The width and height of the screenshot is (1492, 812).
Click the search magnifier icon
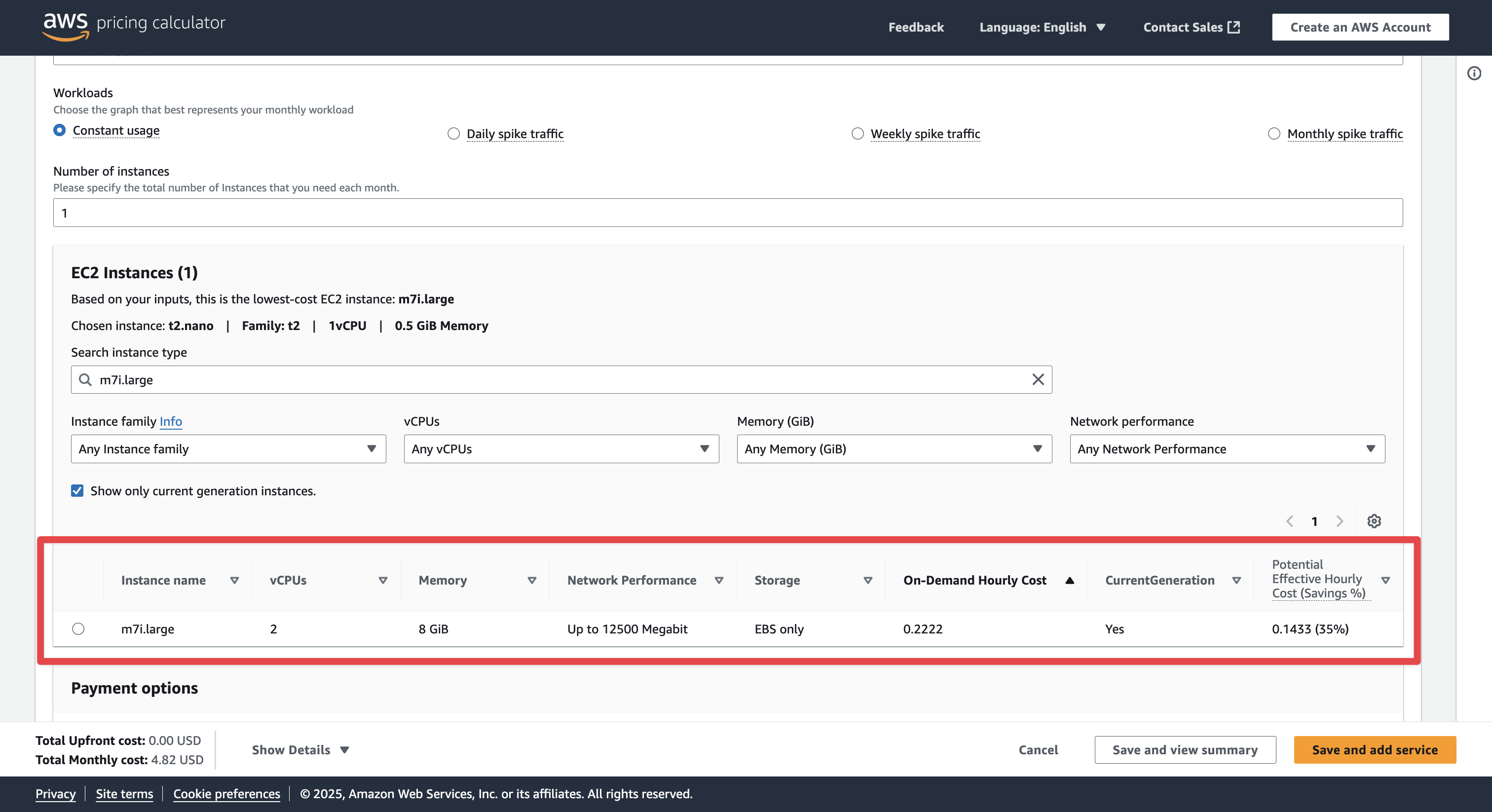pyautogui.click(x=85, y=379)
